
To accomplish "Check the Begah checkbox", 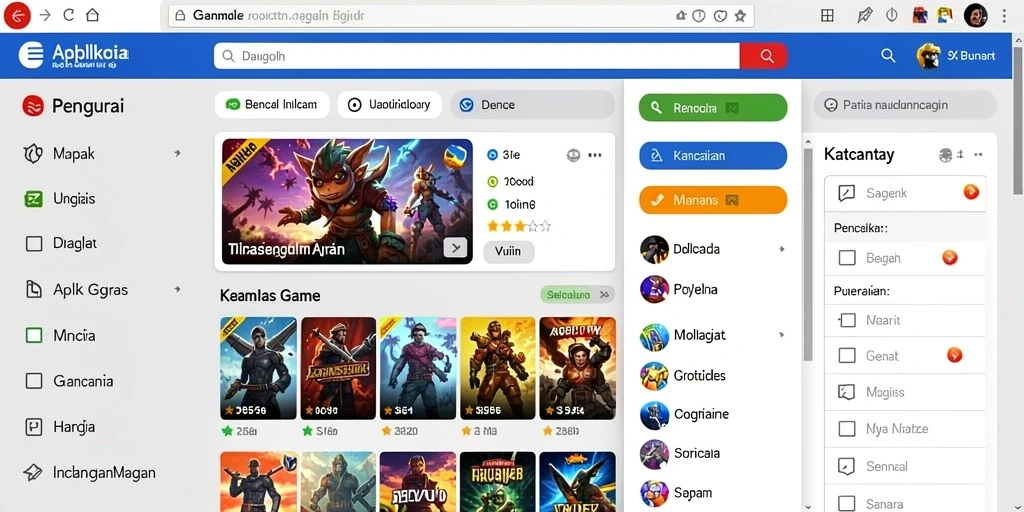I will [x=846, y=258].
